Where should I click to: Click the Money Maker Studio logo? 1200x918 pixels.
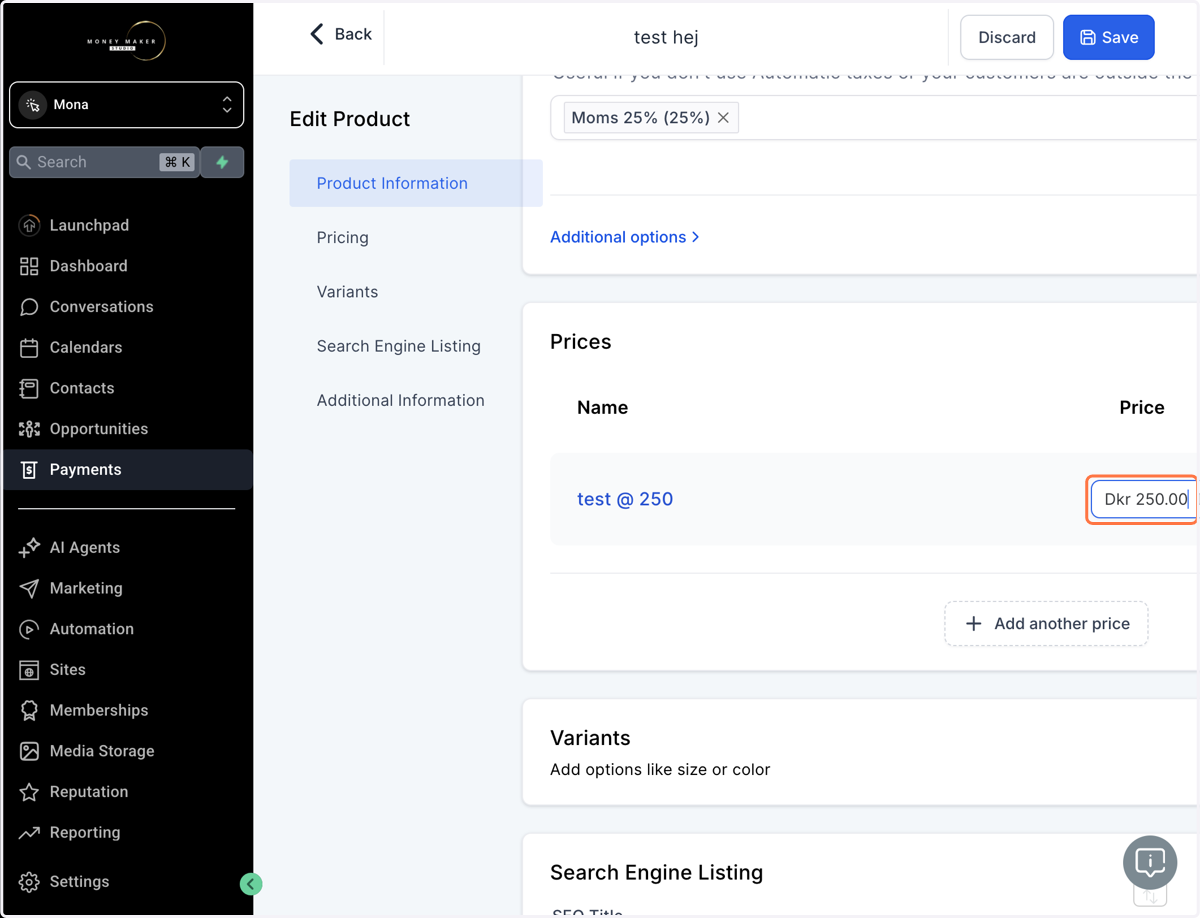[x=126, y=41]
